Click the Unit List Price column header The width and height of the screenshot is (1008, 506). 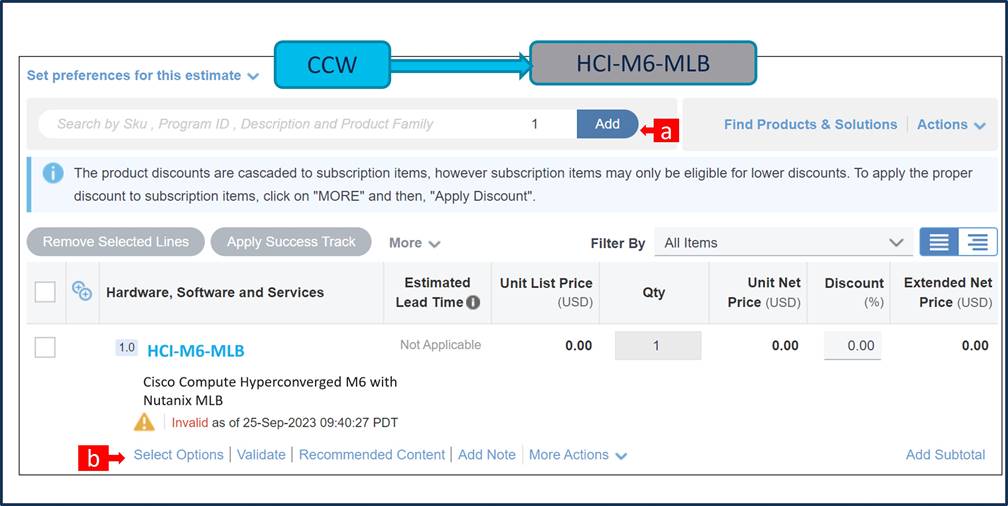[546, 292]
